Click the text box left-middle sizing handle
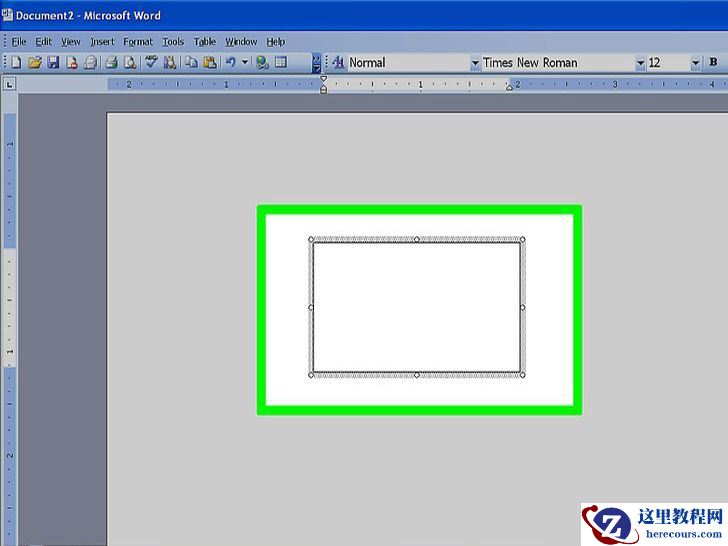This screenshot has width=728, height=546. coord(311,307)
